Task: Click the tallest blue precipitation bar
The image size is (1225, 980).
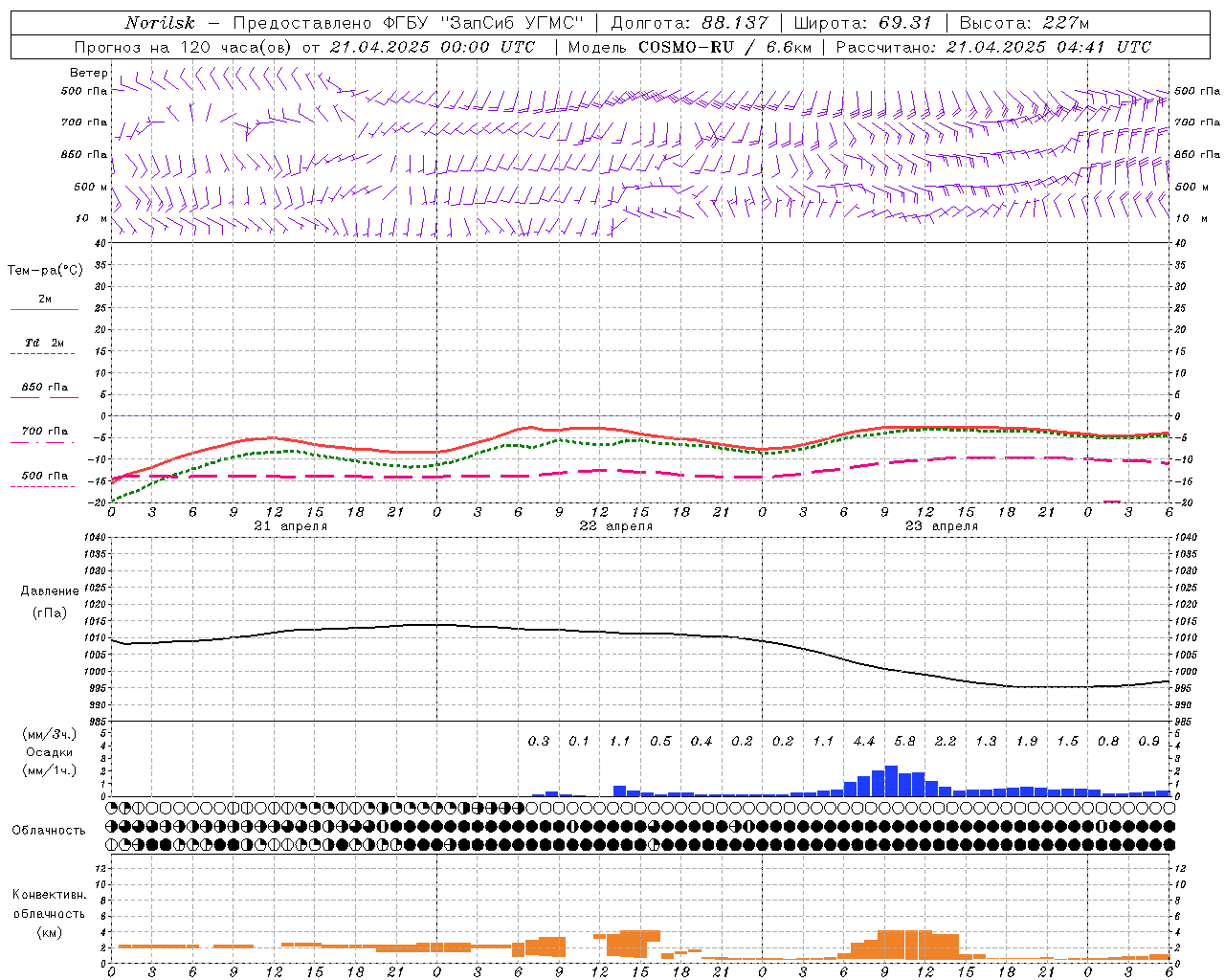Action: [891, 781]
